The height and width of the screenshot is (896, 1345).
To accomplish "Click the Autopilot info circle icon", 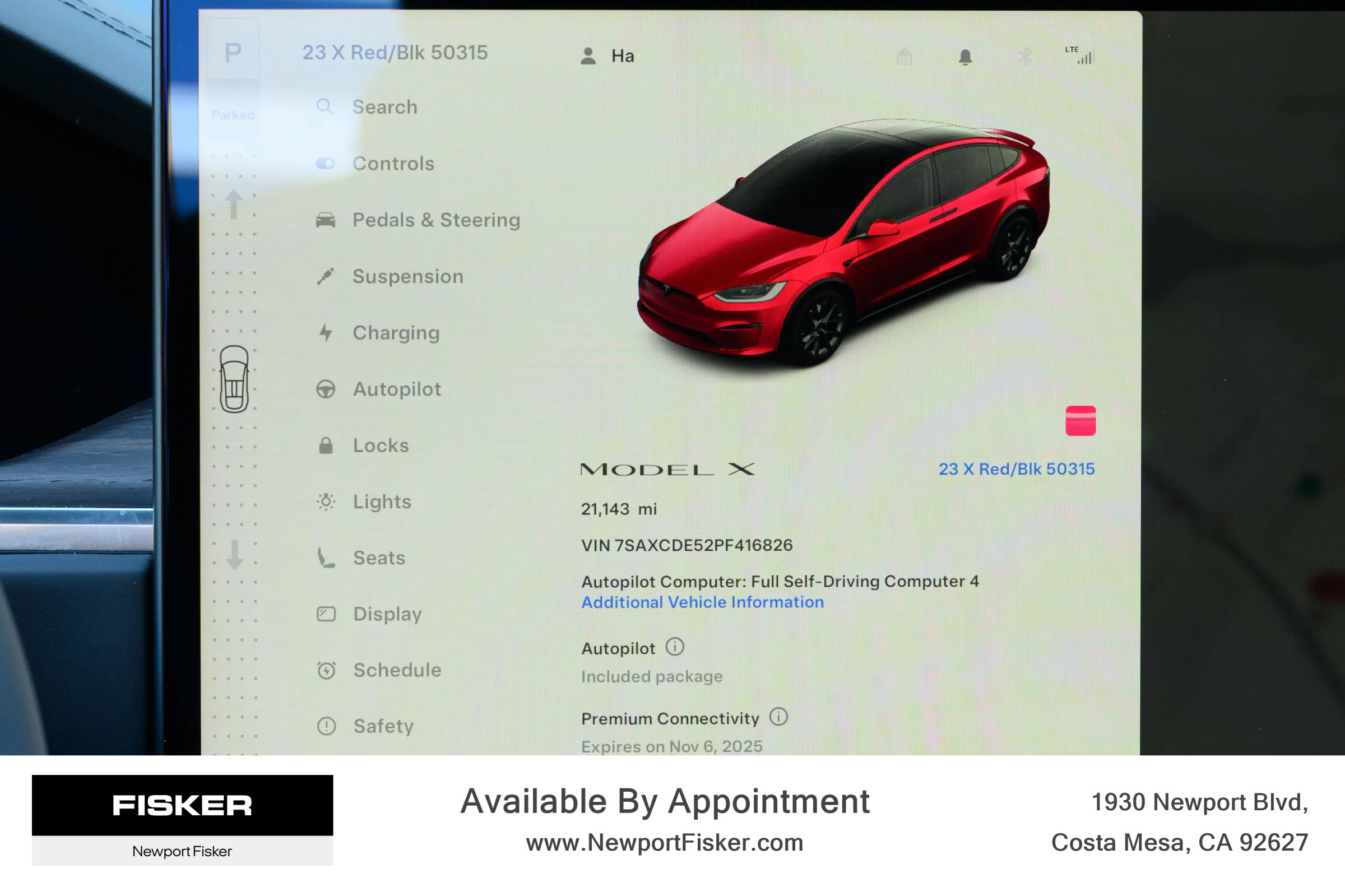I will coord(675,647).
